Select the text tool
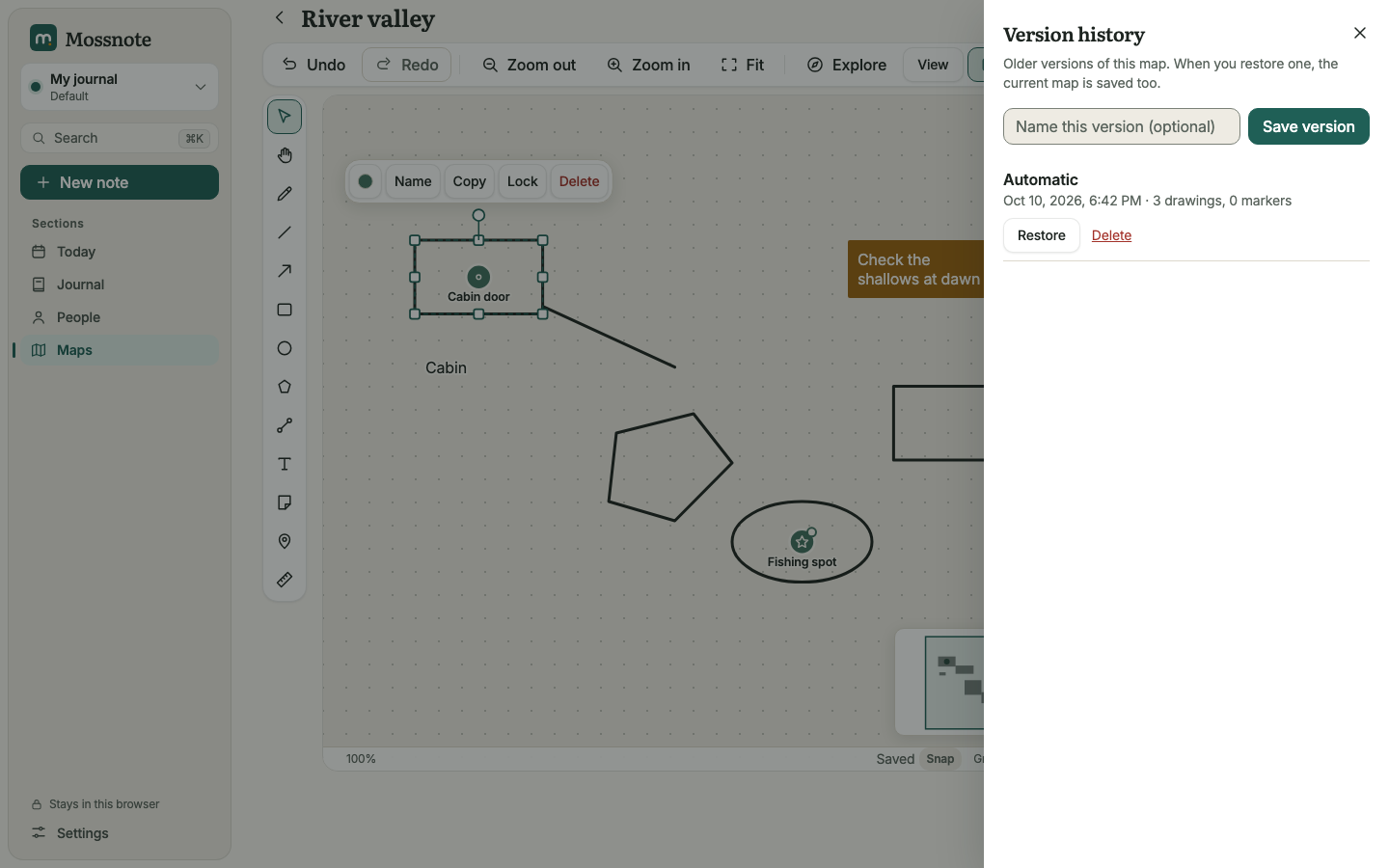The image size is (1389, 868). (x=285, y=464)
